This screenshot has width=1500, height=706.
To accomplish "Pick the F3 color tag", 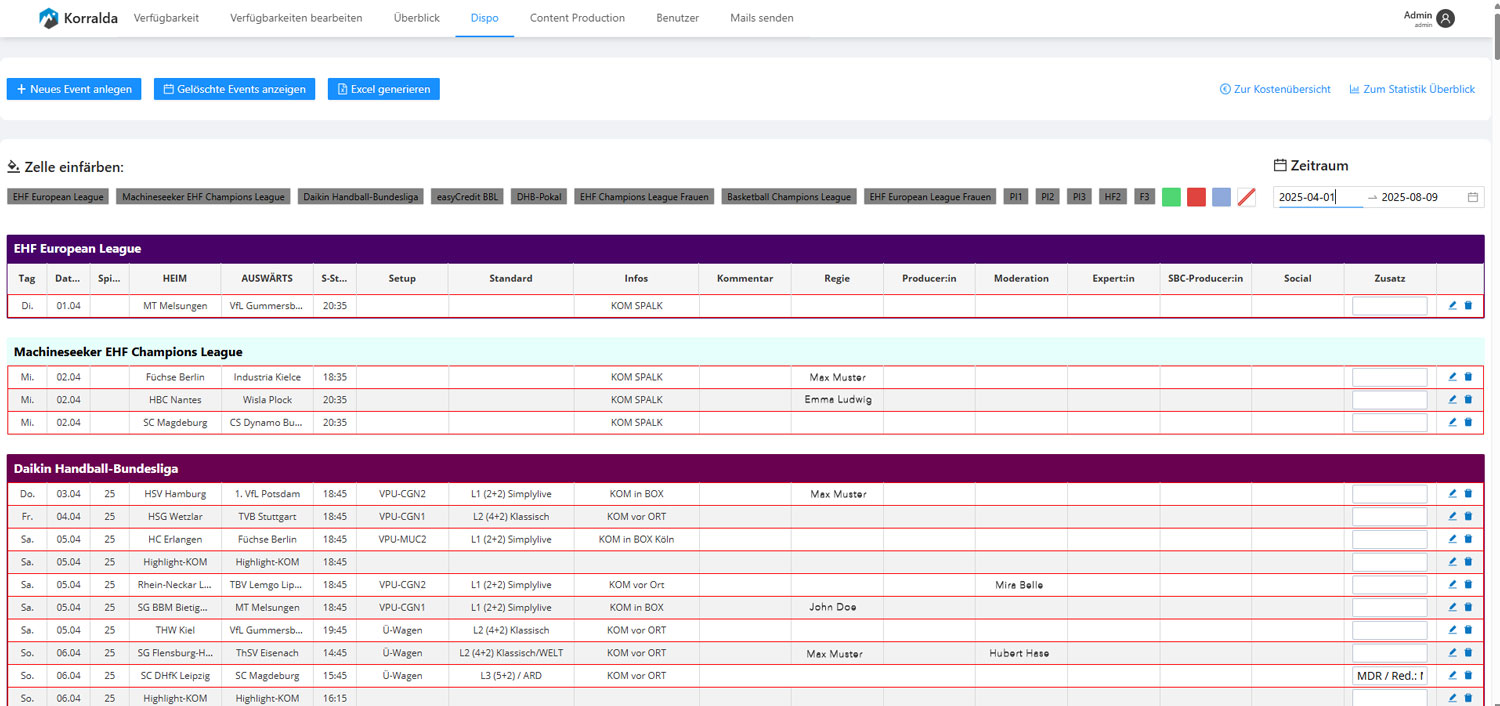I will click(1144, 197).
